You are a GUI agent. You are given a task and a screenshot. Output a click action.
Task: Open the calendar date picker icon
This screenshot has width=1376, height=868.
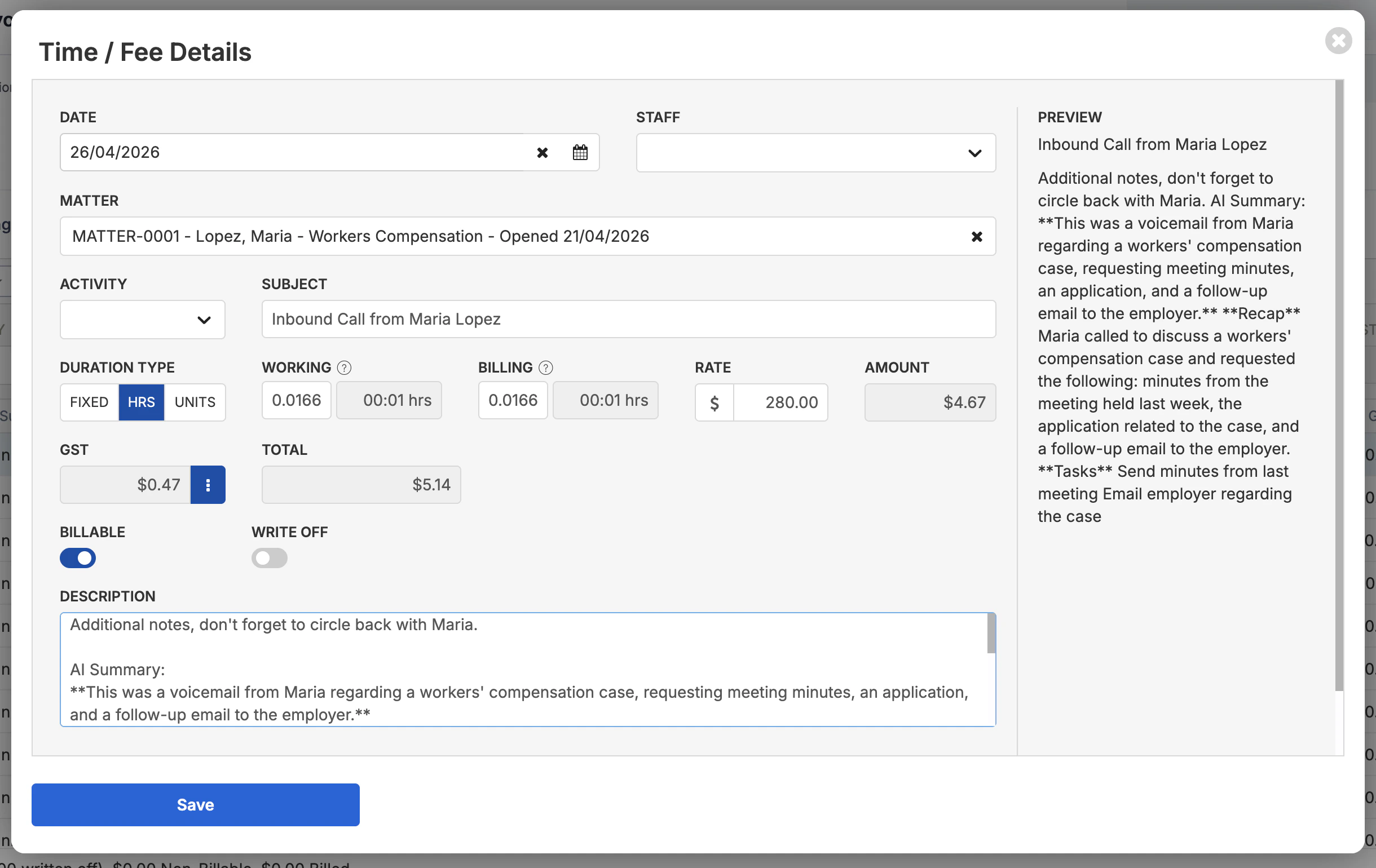(x=579, y=153)
